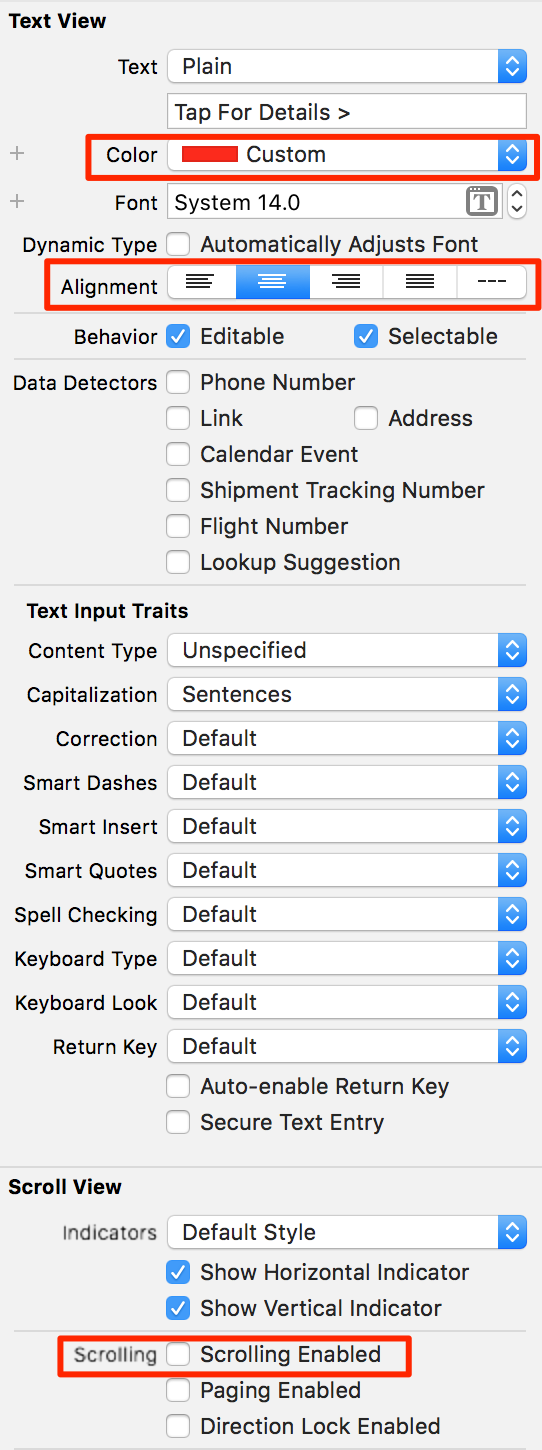Uncheck the Editable checkbox
Image resolution: width=542 pixels, height=1450 pixels.
178,336
